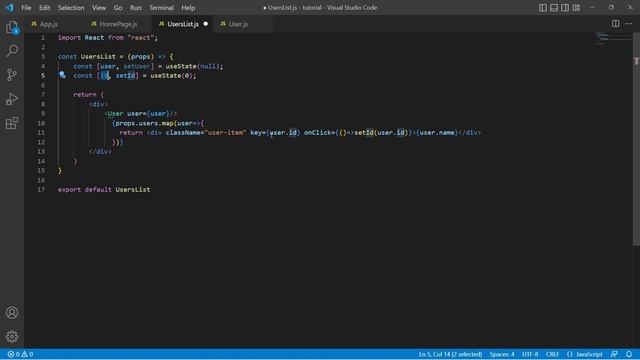
Task: Open the notifications bell in status bar
Action: click(629, 354)
